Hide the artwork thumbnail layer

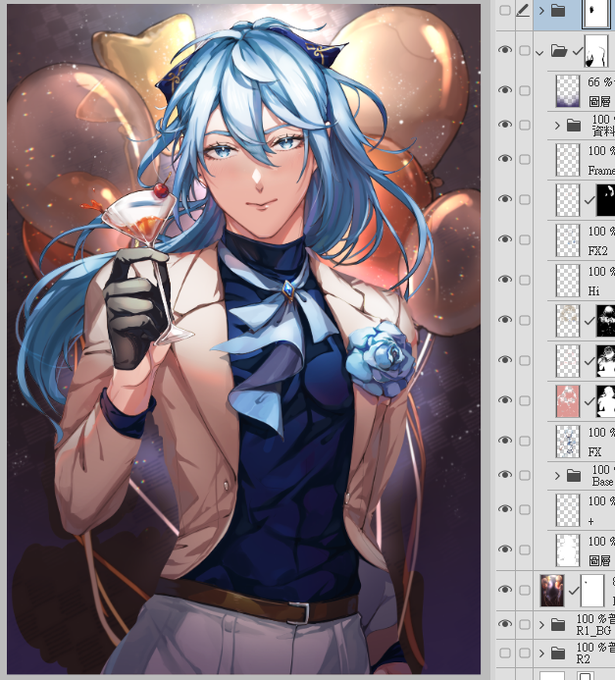505,589
